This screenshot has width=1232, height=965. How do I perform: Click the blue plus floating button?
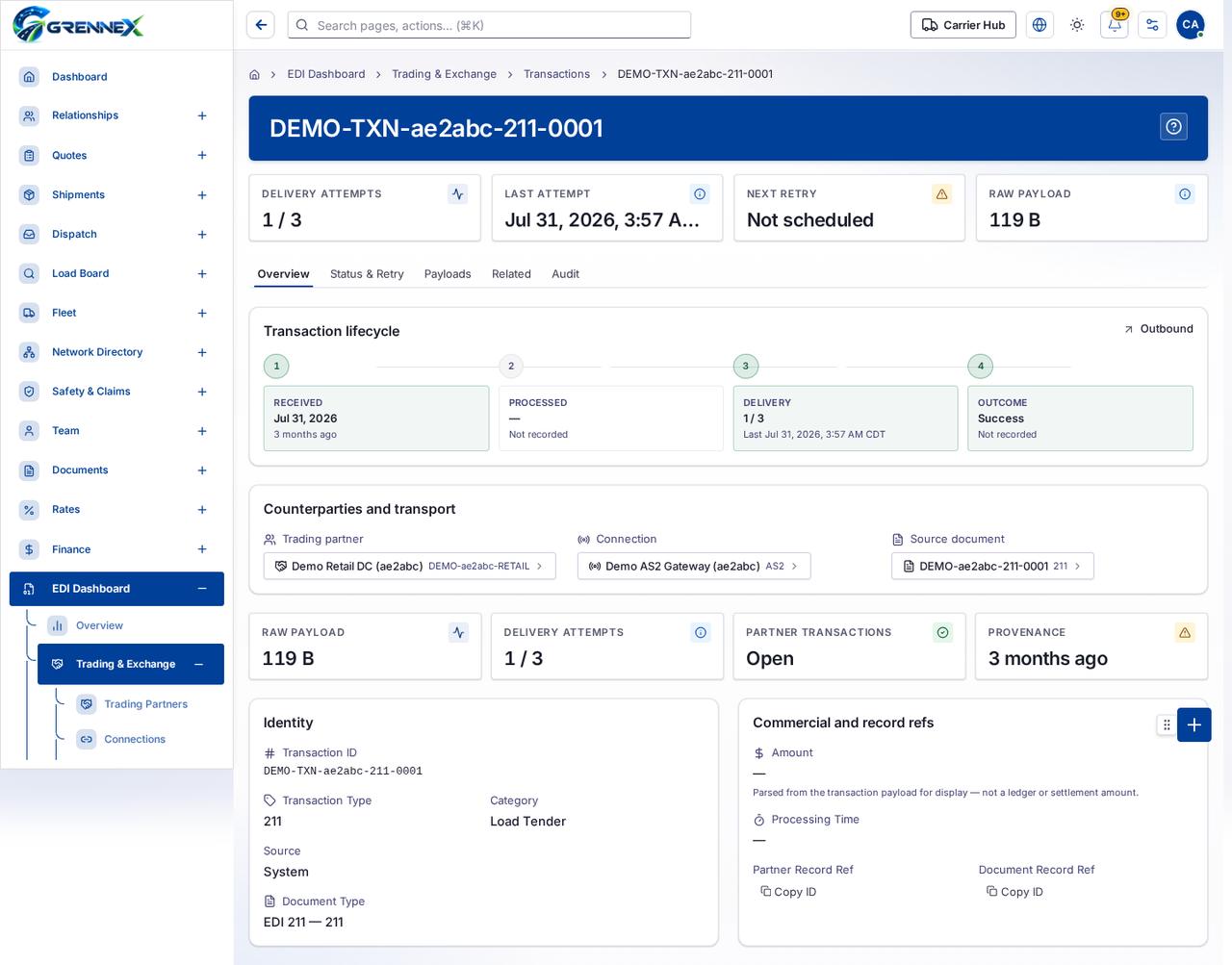point(1193,724)
